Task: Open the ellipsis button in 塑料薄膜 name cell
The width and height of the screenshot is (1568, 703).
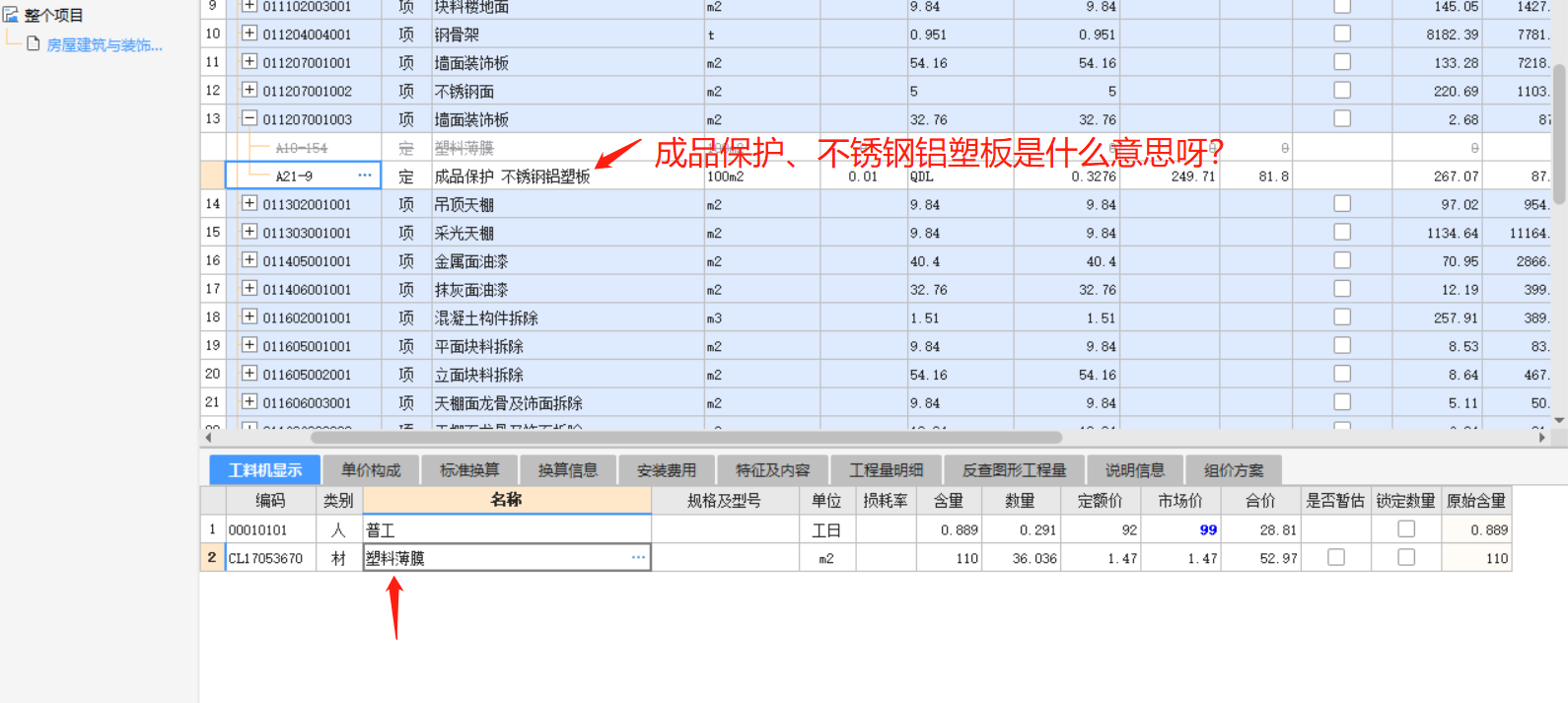Action: click(x=638, y=557)
